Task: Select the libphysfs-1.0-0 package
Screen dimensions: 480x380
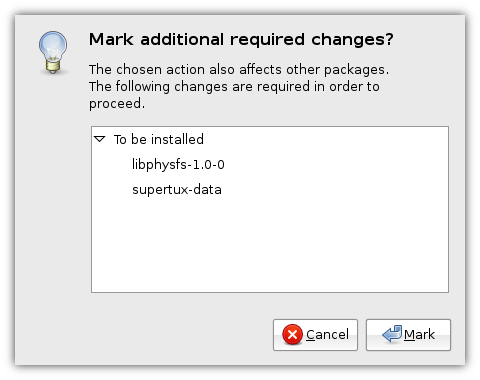Action: point(178,164)
